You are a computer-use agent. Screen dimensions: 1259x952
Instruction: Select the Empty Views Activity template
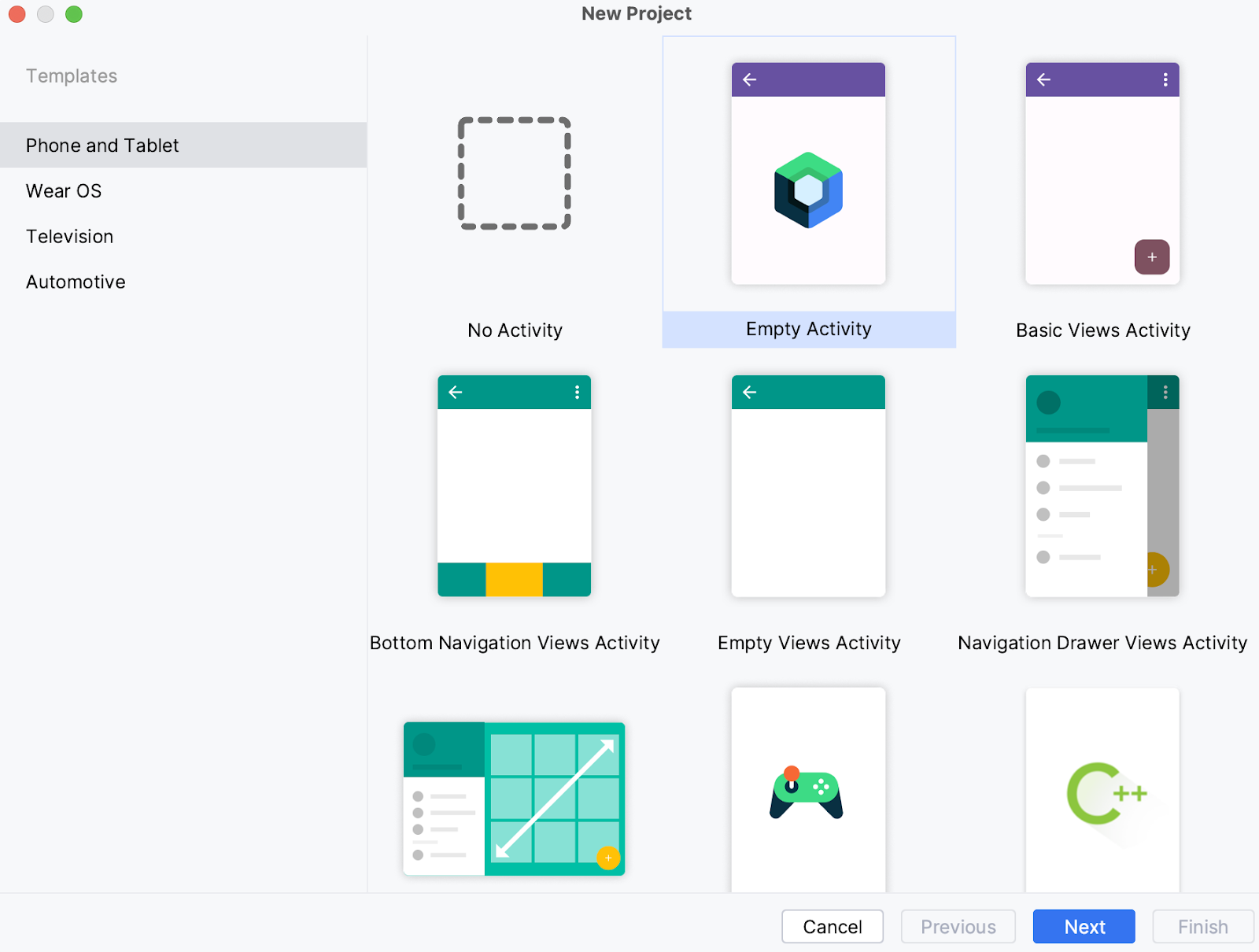coord(808,486)
